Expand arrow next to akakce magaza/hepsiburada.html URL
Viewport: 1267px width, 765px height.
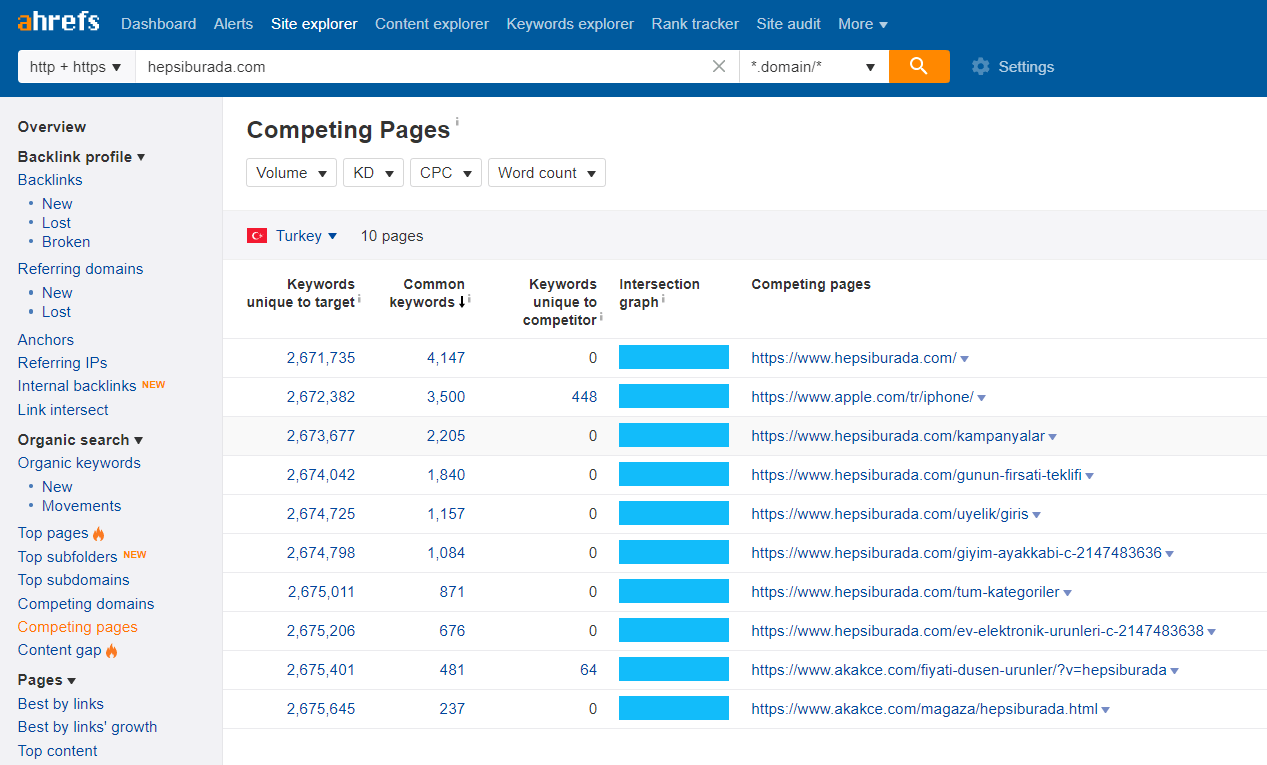coord(1106,710)
